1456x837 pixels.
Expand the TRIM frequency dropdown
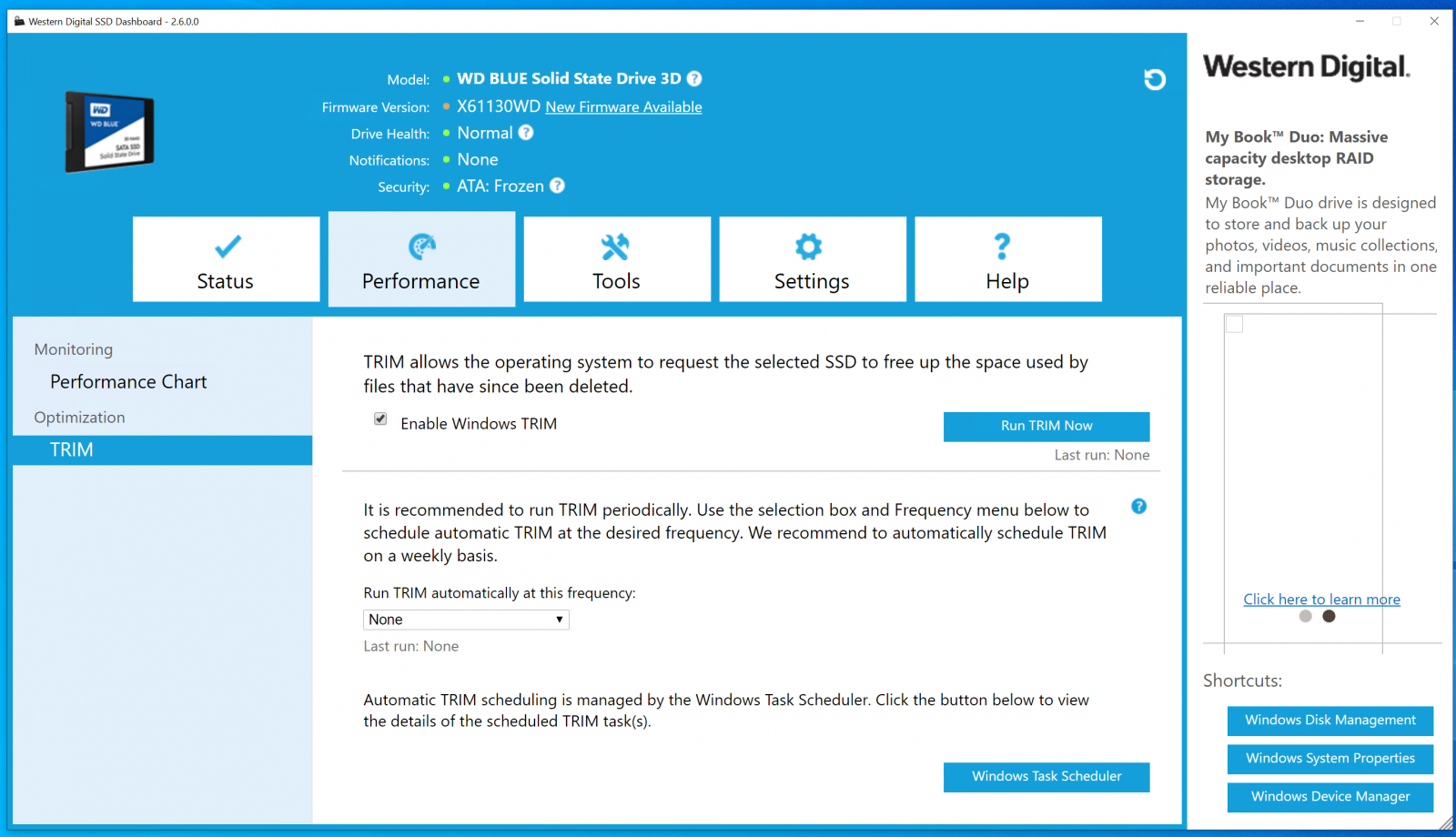click(466, 620)
